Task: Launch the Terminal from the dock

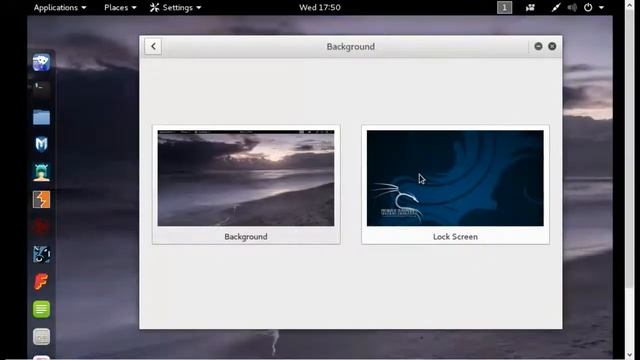Action: [41, 90]
